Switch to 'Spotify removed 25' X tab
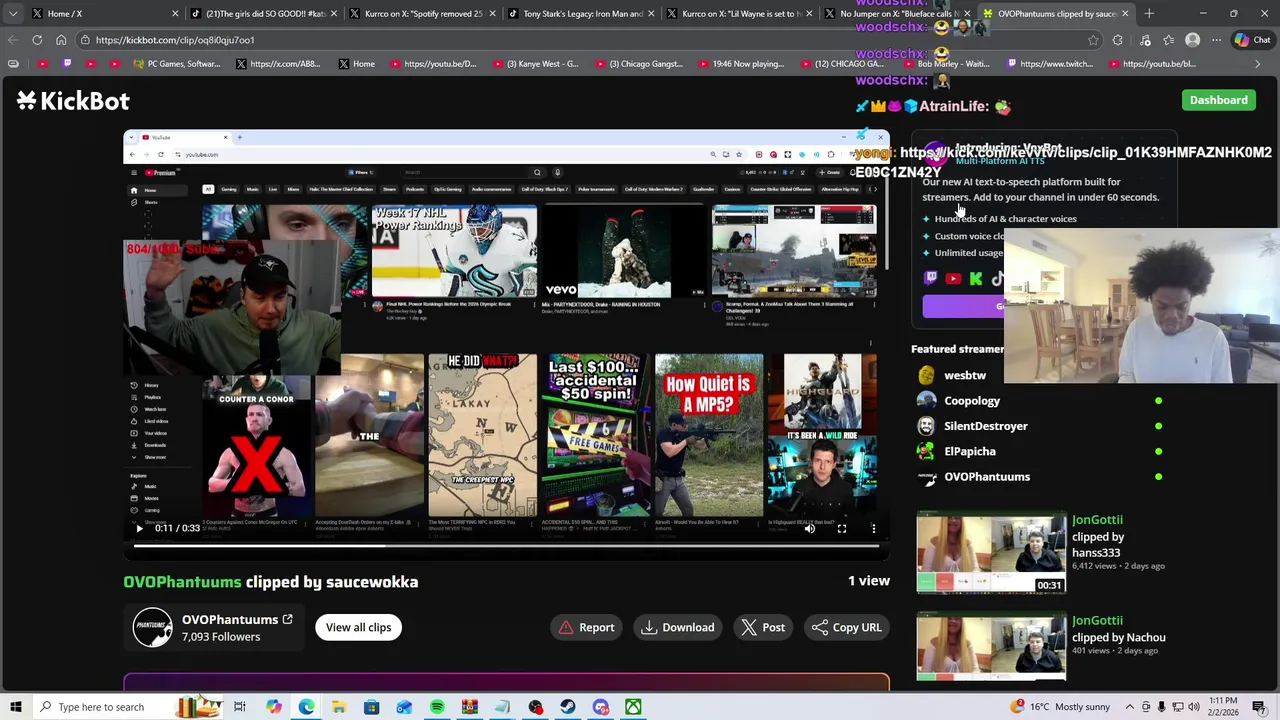Viewport: 1280px width, 720px height. [423, 13]
